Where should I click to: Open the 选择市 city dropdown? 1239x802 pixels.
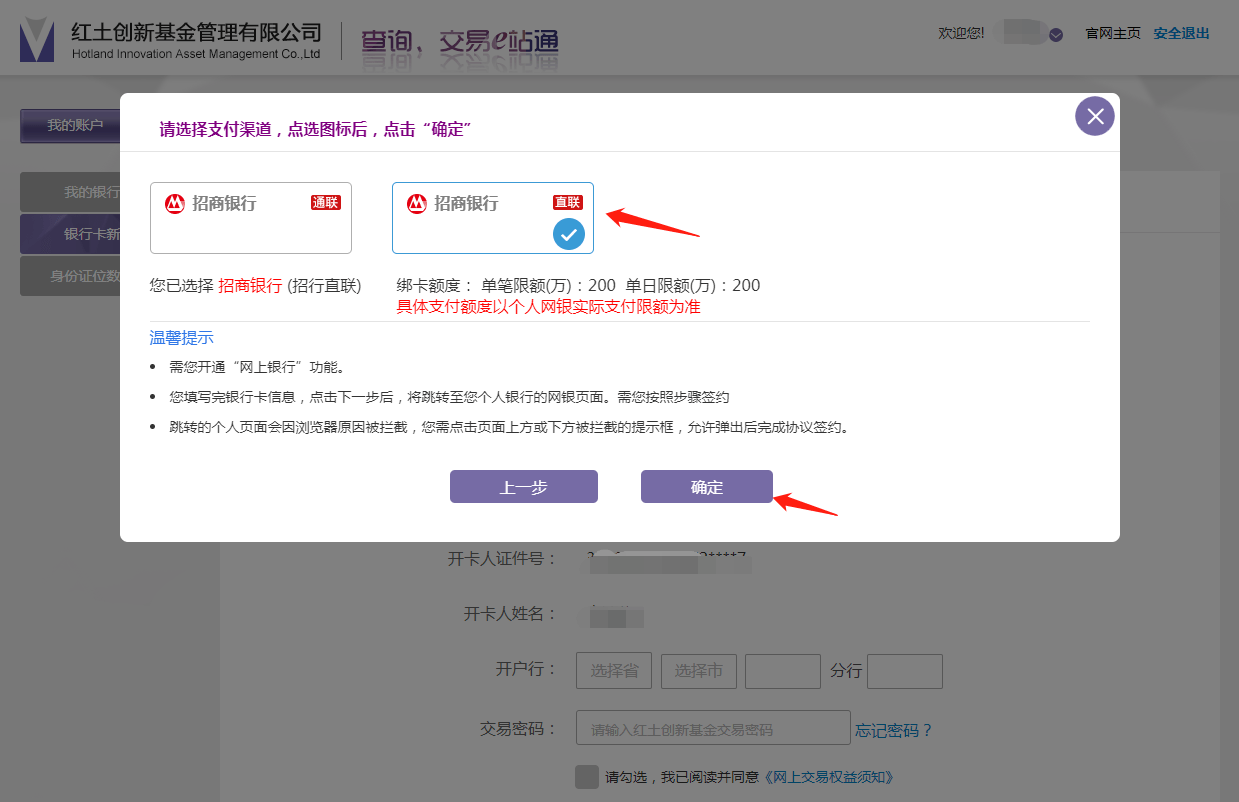pos(699,671)
